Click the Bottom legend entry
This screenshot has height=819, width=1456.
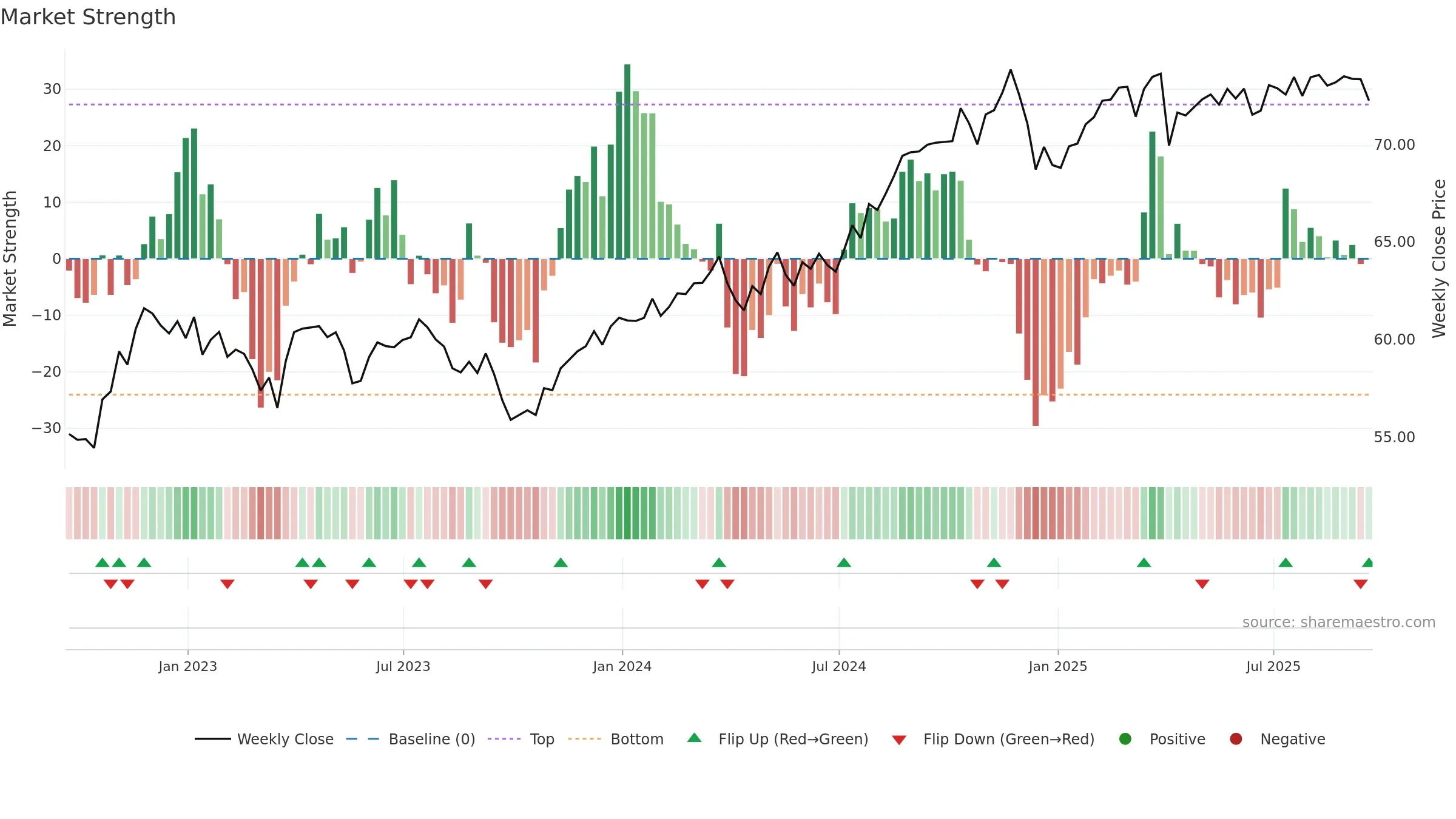[616, 739]
